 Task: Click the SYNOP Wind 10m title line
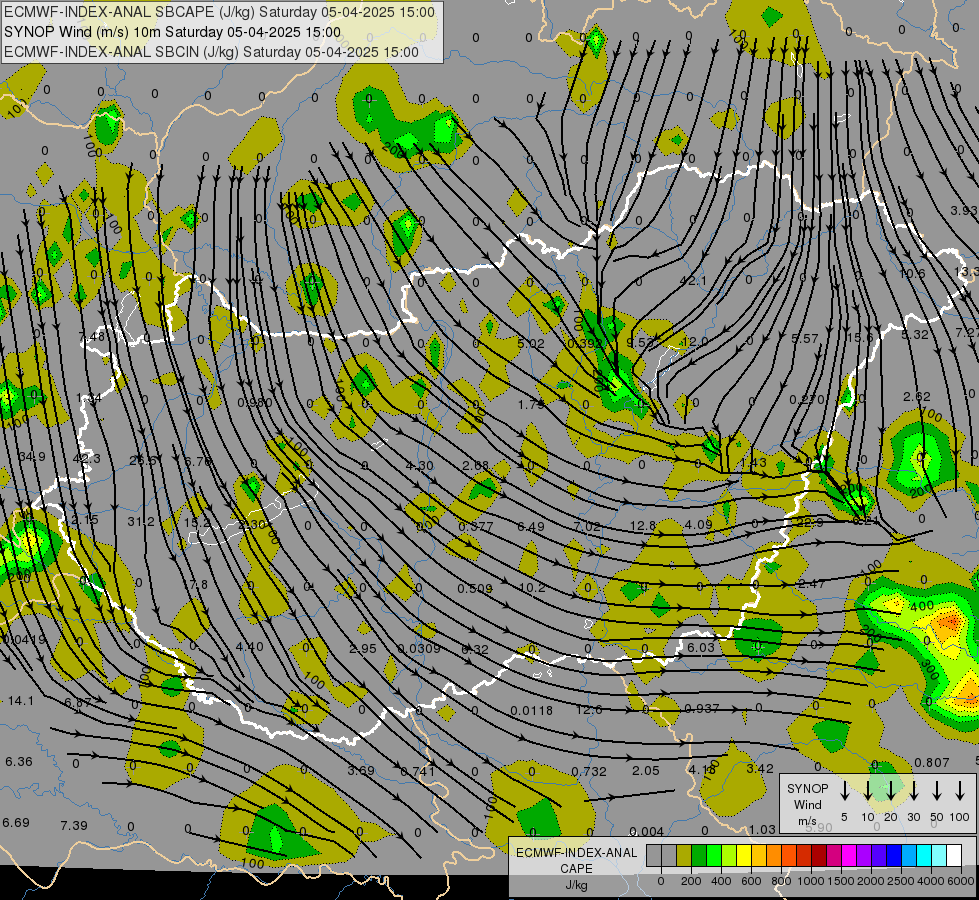(172, 32)
